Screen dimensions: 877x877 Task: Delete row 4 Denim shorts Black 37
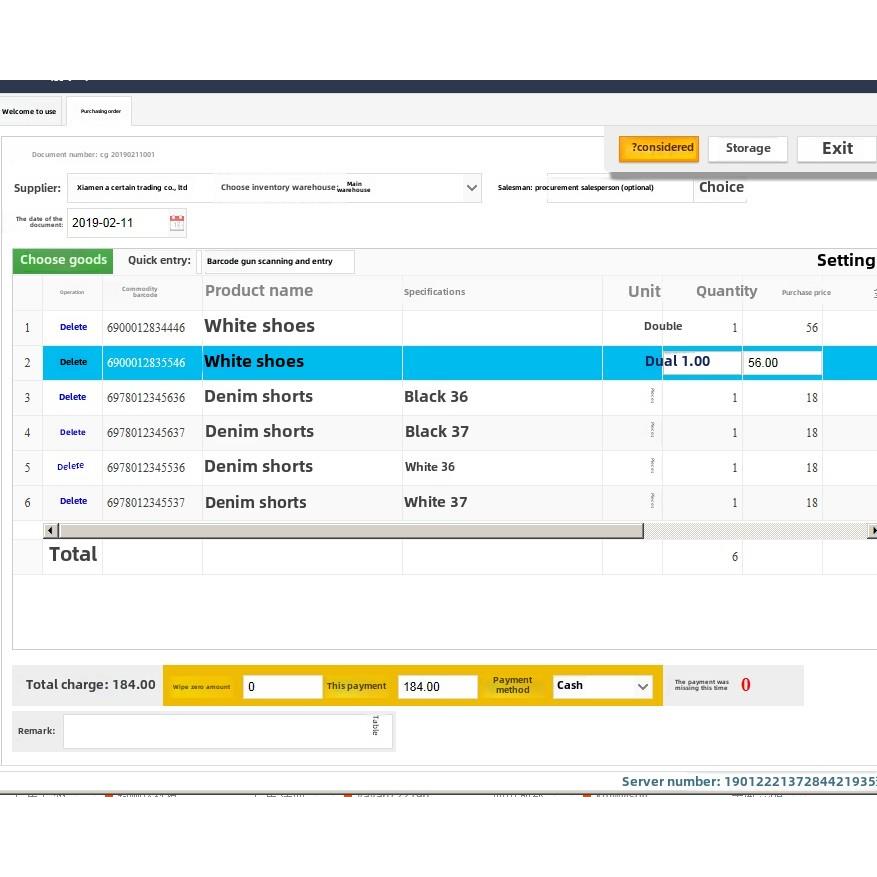tap(73, 432)
